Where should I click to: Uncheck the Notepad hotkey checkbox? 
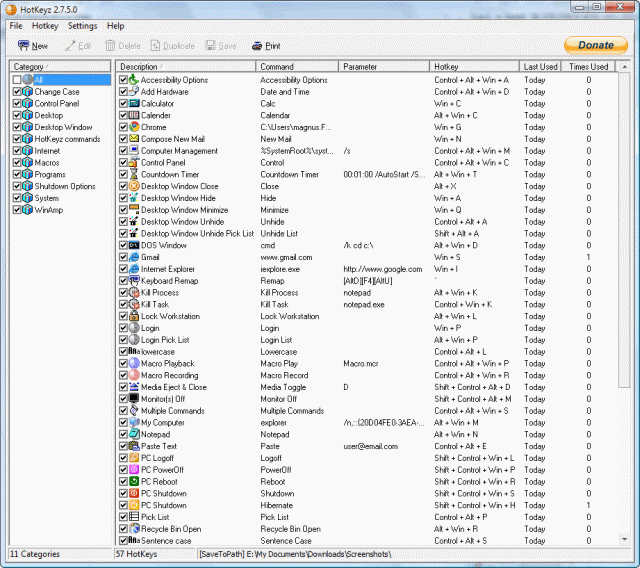click(123, 434)
